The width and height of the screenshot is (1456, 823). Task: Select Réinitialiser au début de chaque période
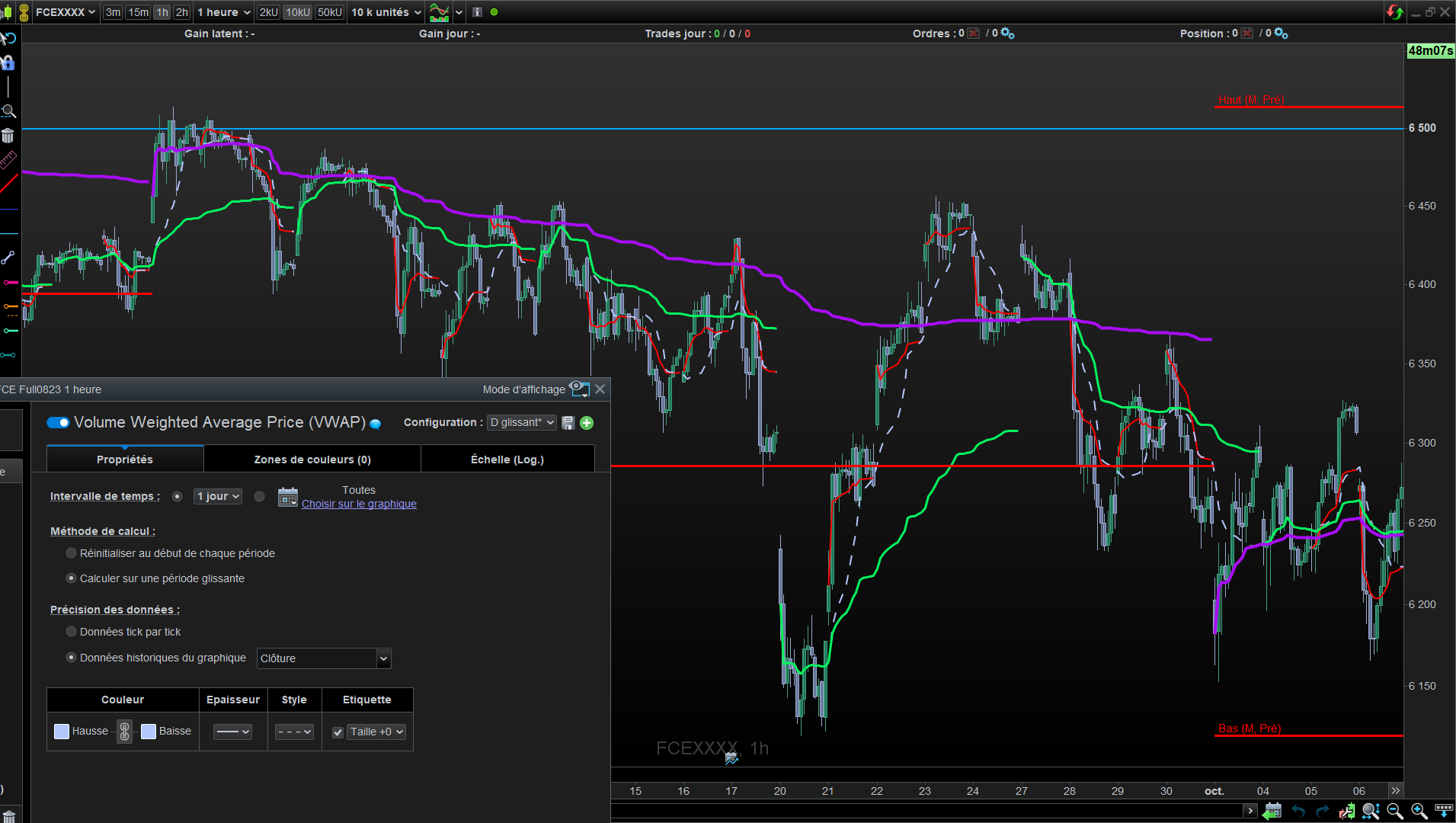click(x=72, y=553)
